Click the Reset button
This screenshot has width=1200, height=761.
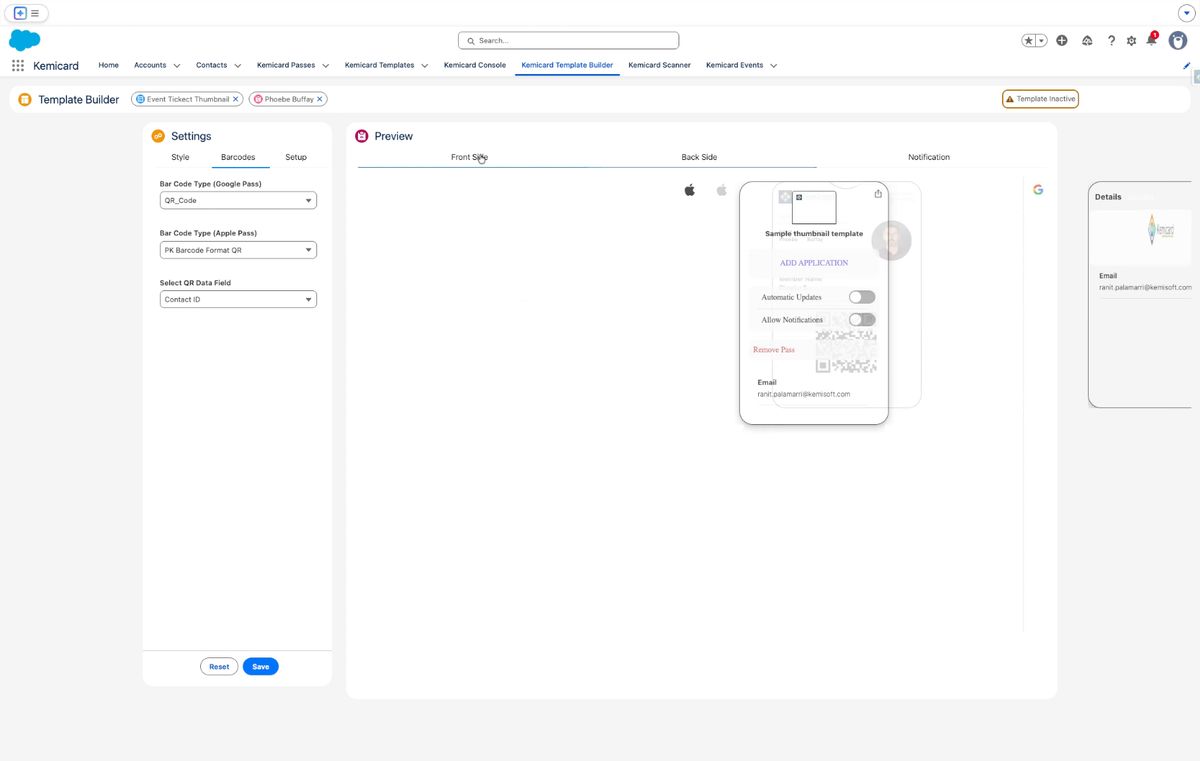coord(219,667)
